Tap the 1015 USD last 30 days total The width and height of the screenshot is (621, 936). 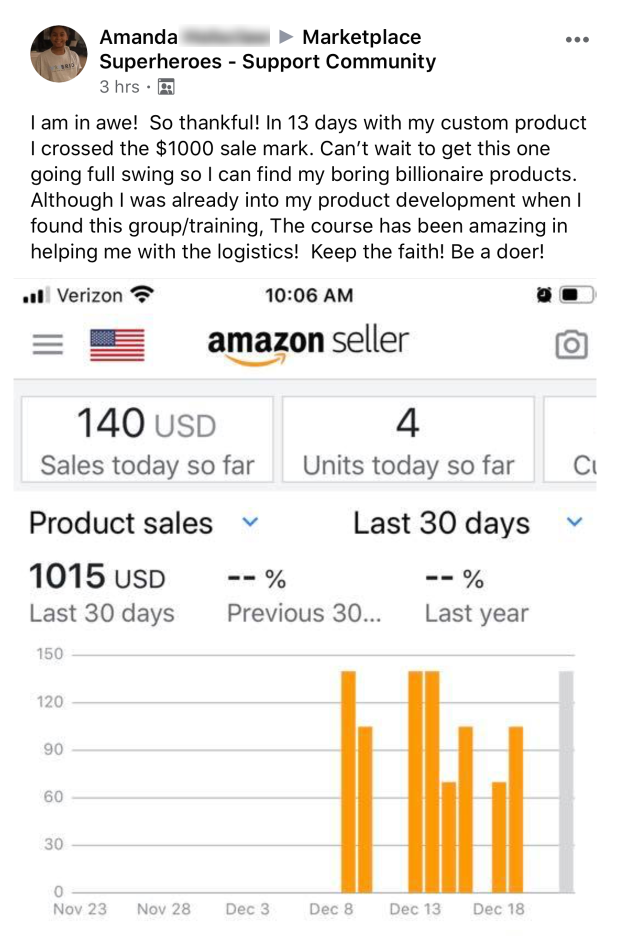pos(97,578)
